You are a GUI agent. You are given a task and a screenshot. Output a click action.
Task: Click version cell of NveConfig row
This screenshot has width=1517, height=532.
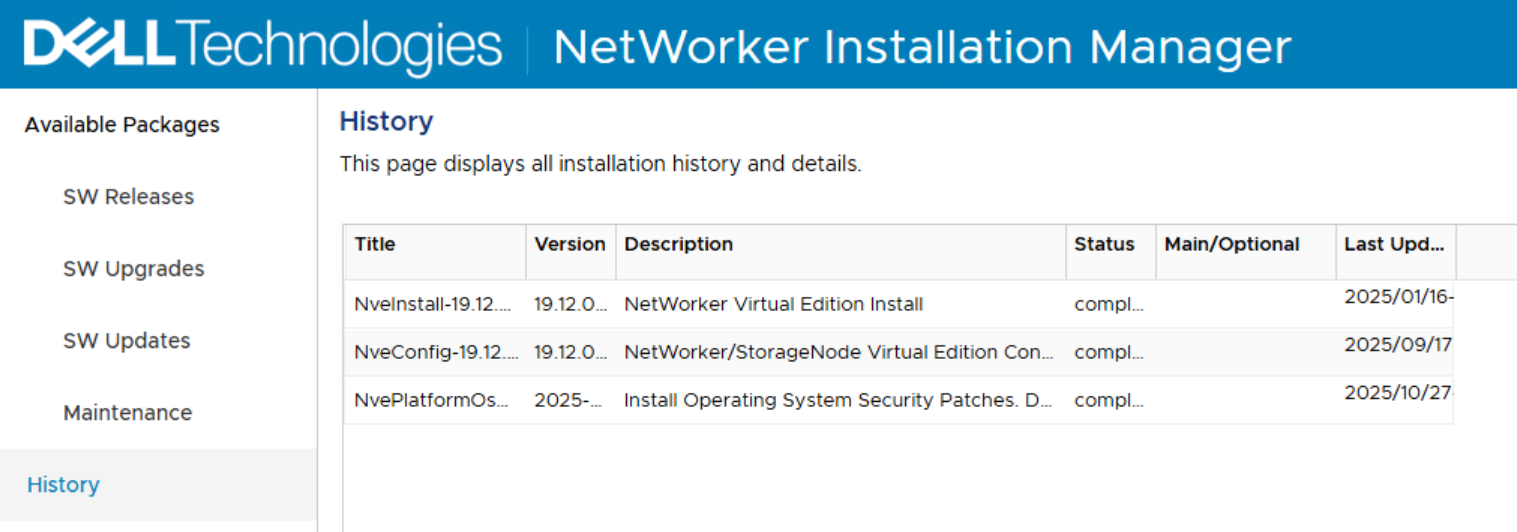[570, 352]
